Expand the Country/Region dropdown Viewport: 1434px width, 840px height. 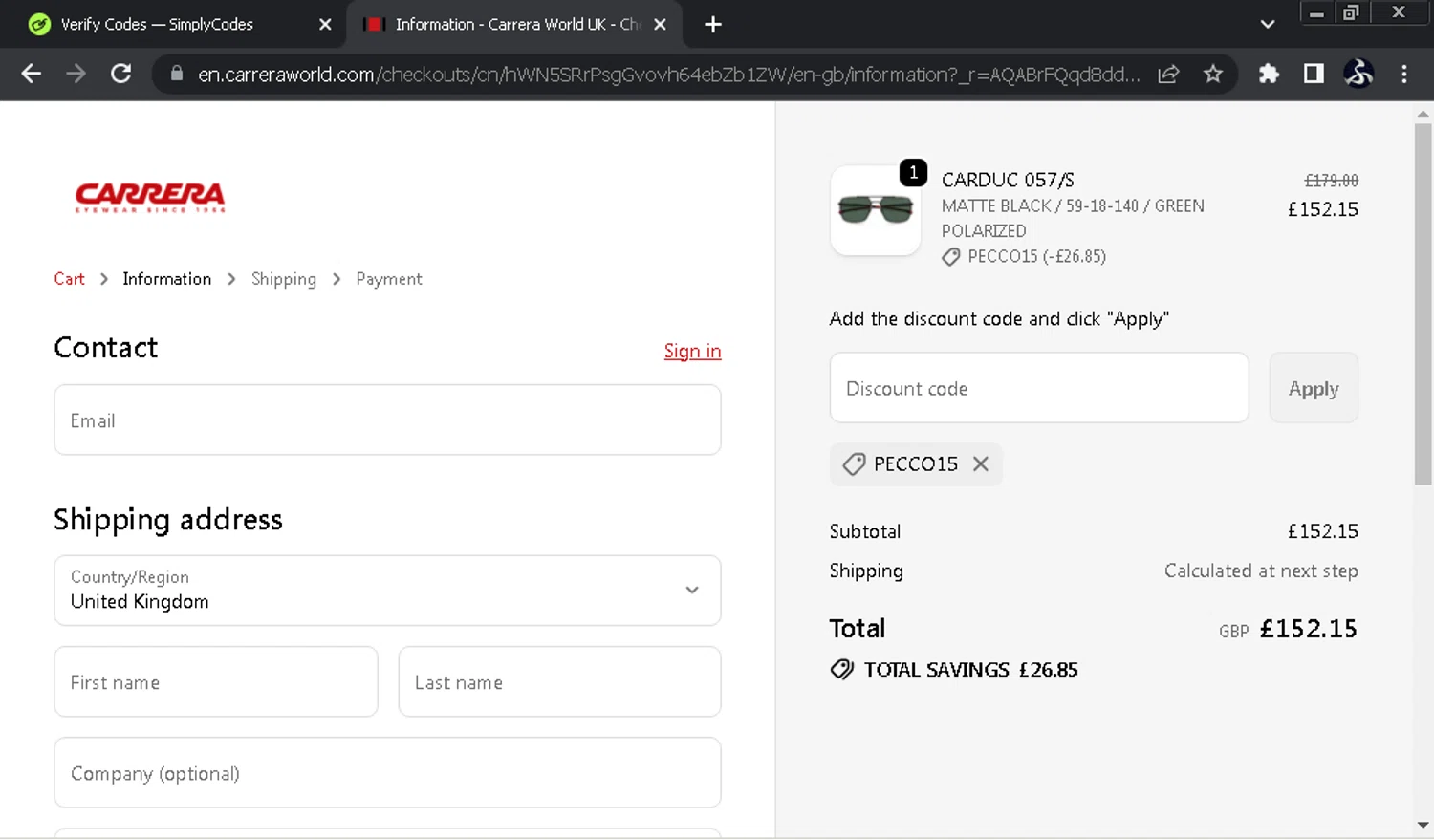click(387, 591)
